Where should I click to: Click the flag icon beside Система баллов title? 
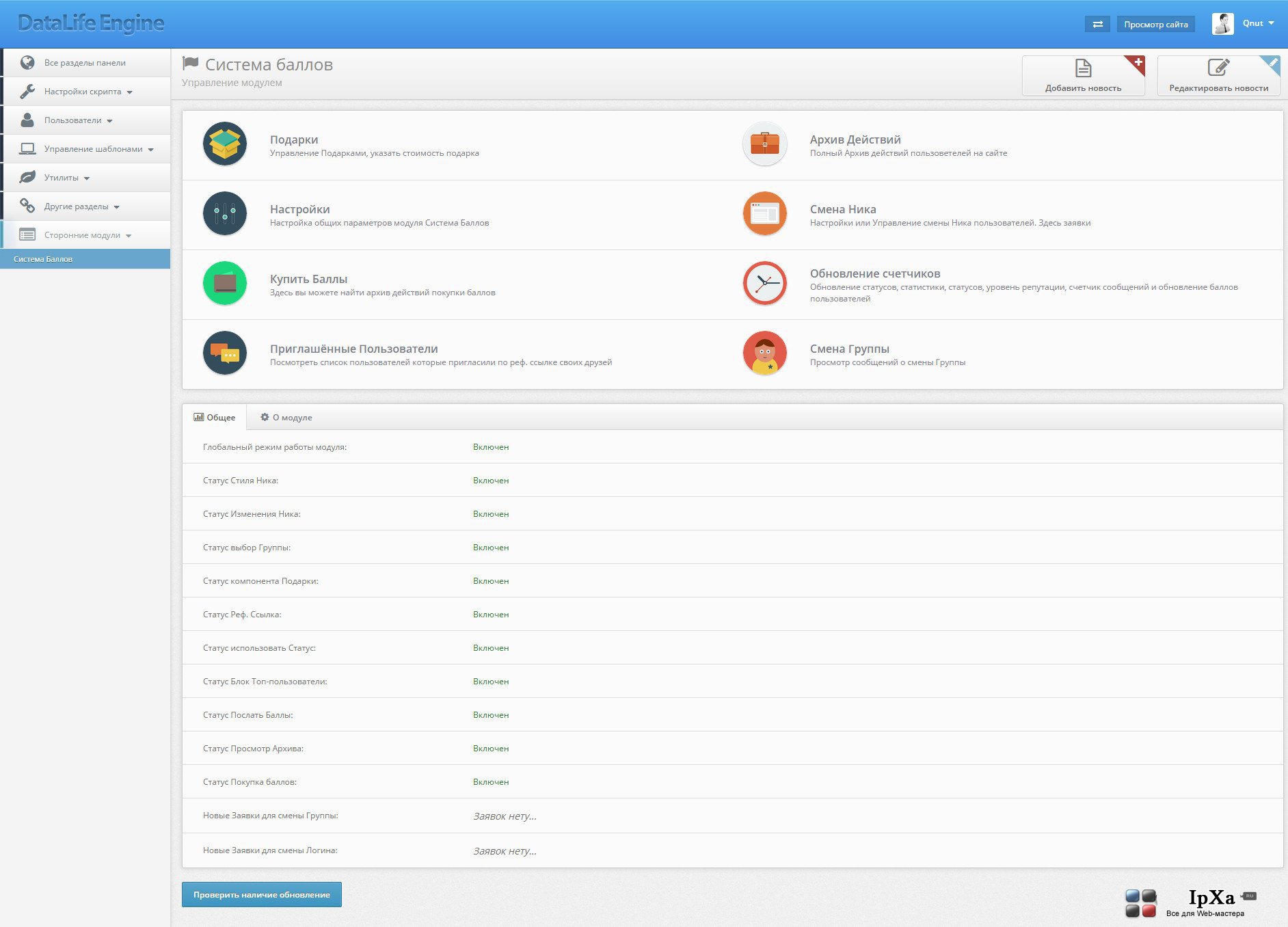coord(190,64)
